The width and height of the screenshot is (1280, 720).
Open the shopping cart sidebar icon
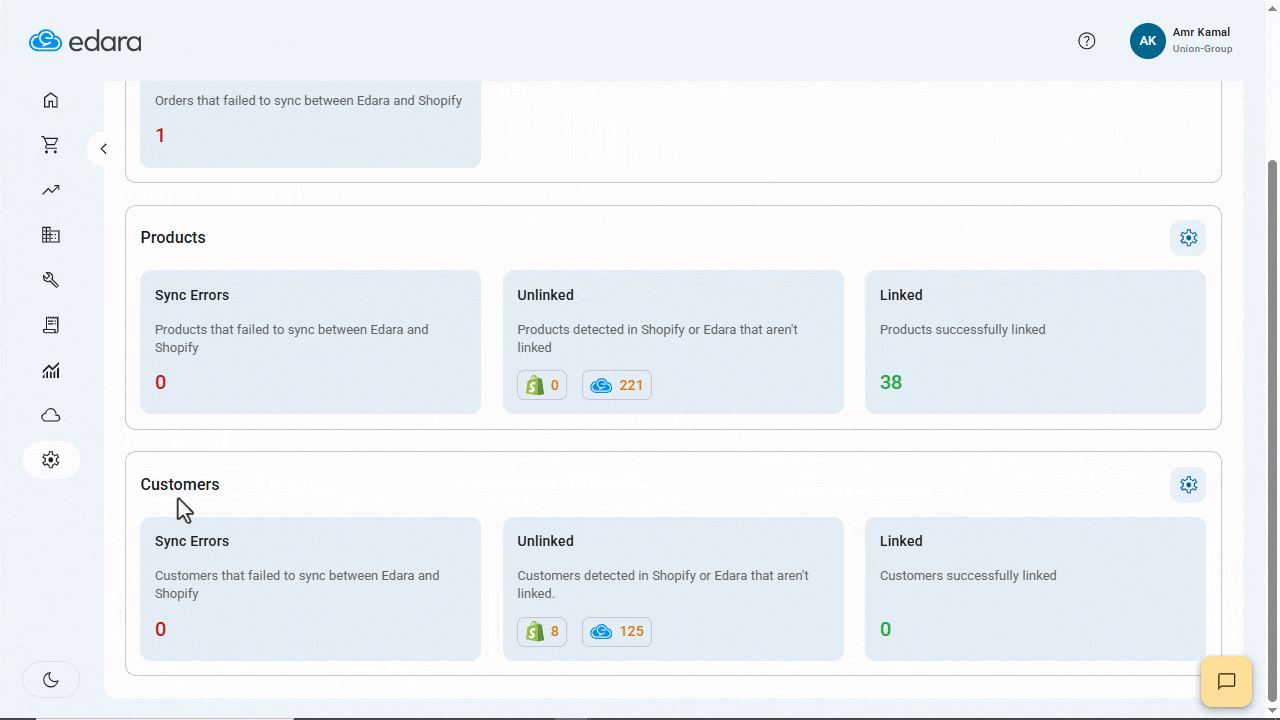point(51,145)
